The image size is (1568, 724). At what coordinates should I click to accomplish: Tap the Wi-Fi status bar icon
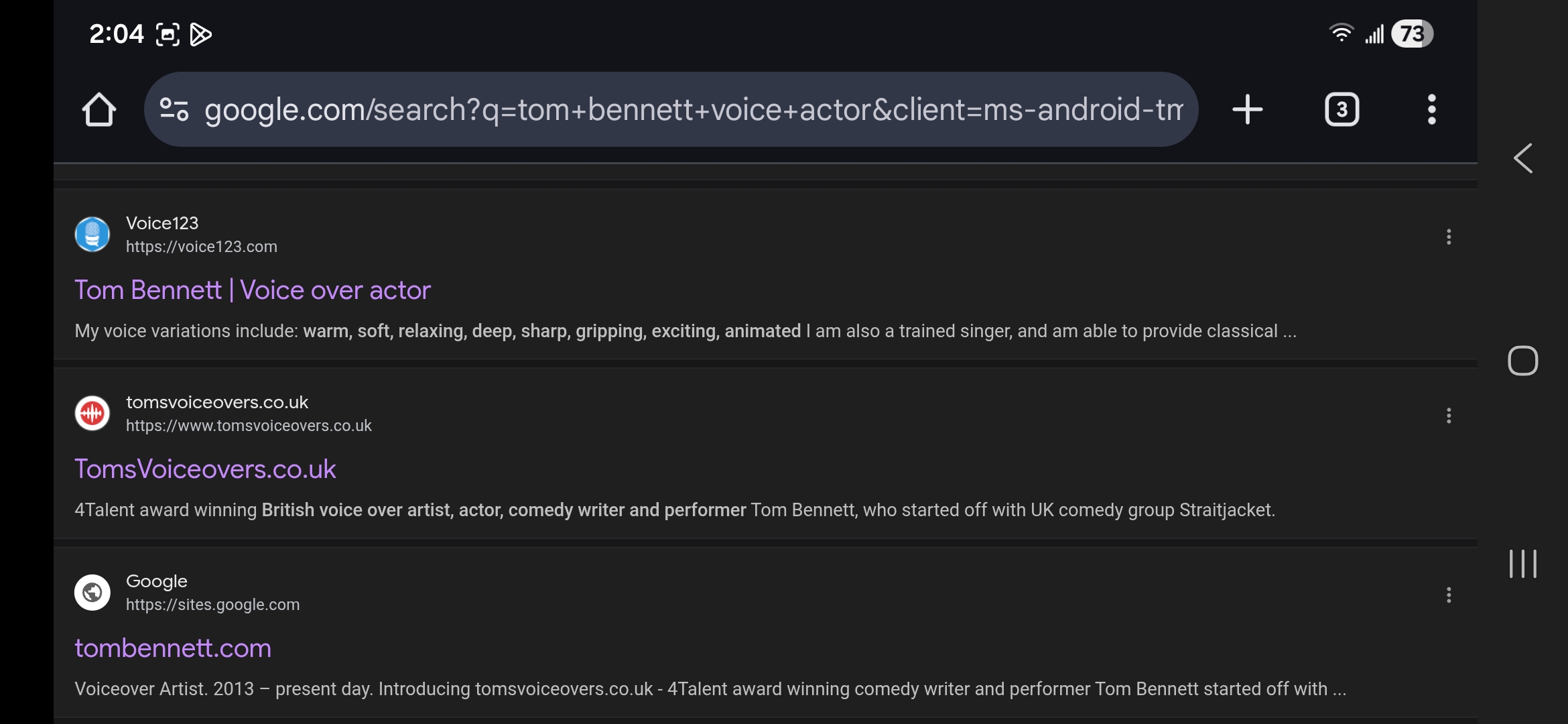coord(1341,34)
